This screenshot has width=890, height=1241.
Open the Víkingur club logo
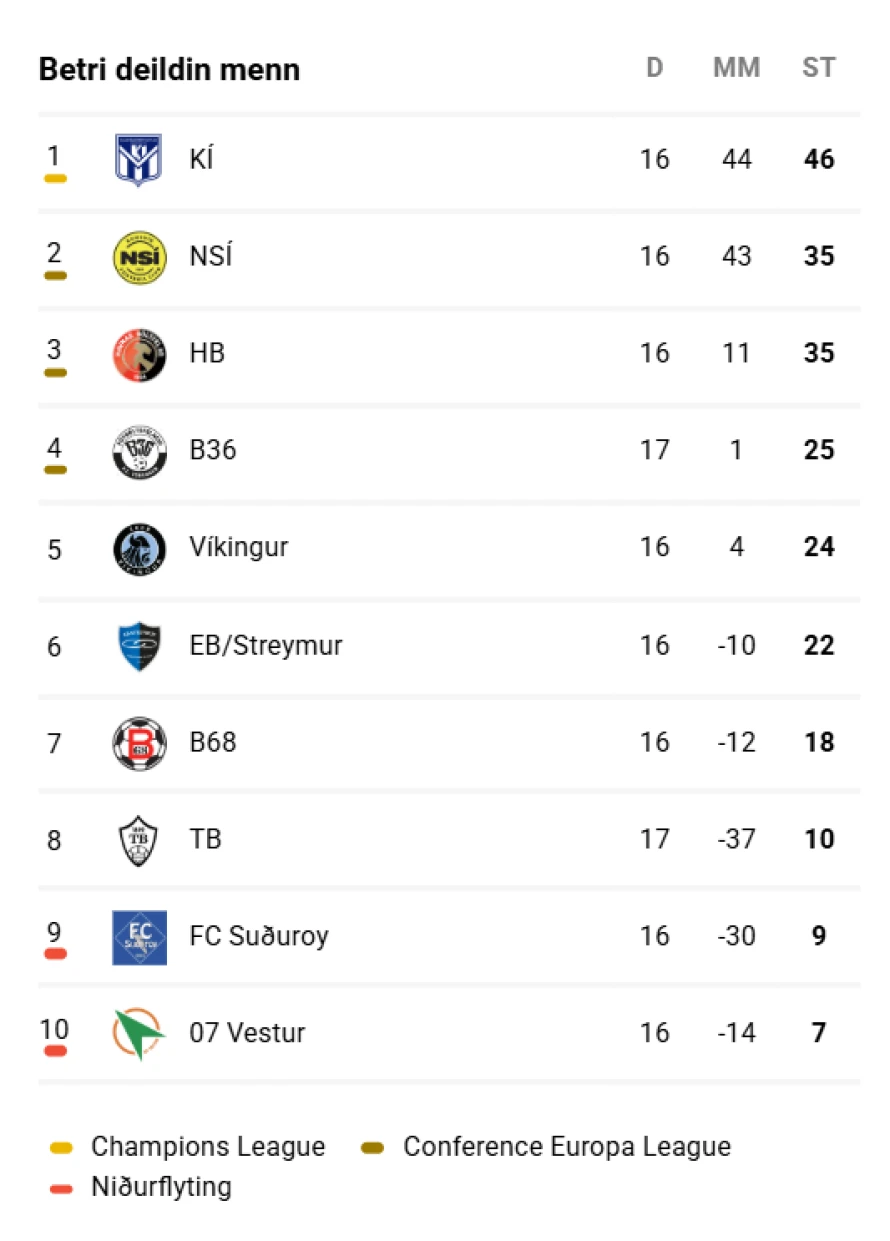[x=139, y=548]
